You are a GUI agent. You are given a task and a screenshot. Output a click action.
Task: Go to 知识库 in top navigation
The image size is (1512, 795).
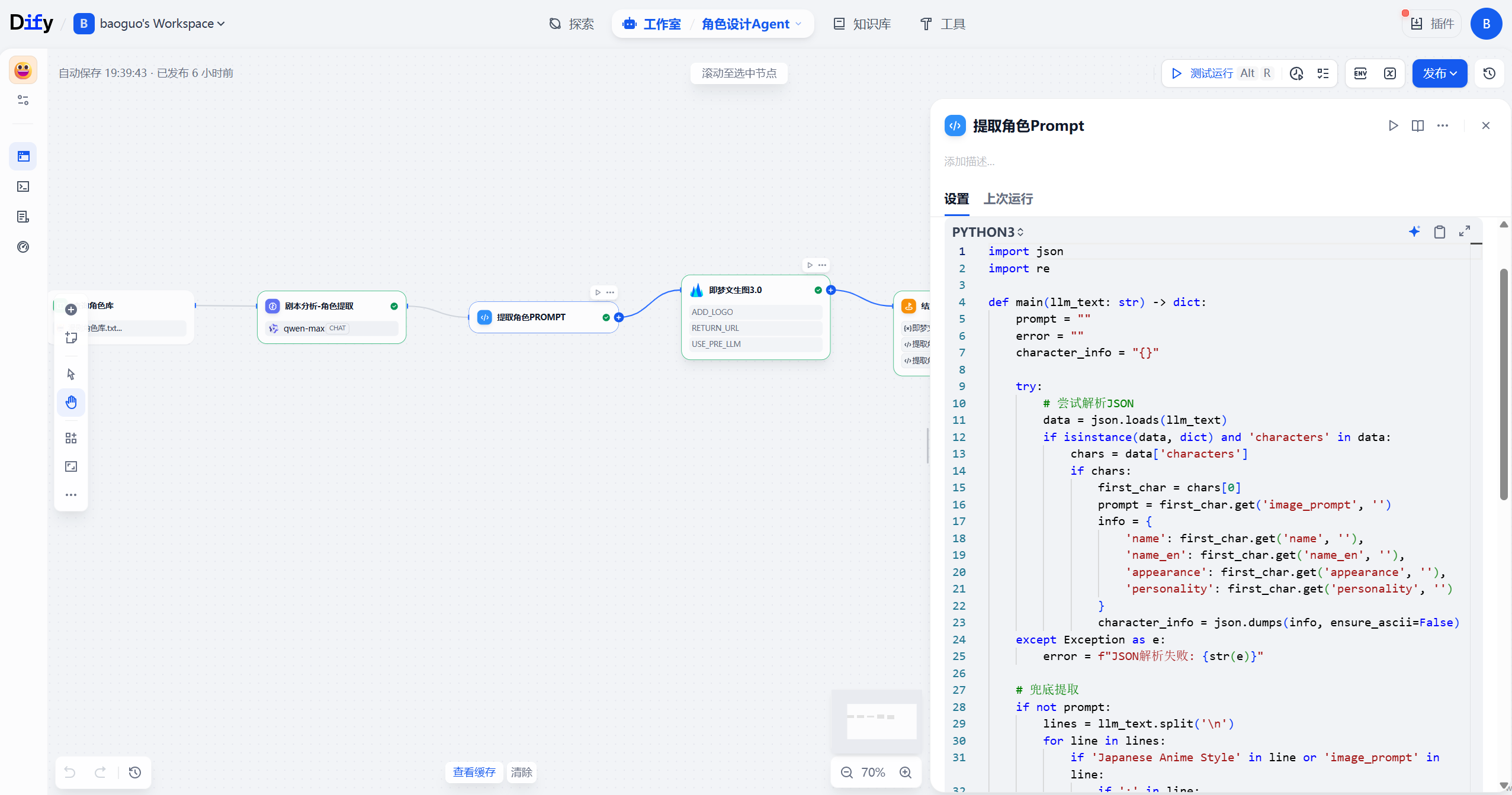click(863, 24)
